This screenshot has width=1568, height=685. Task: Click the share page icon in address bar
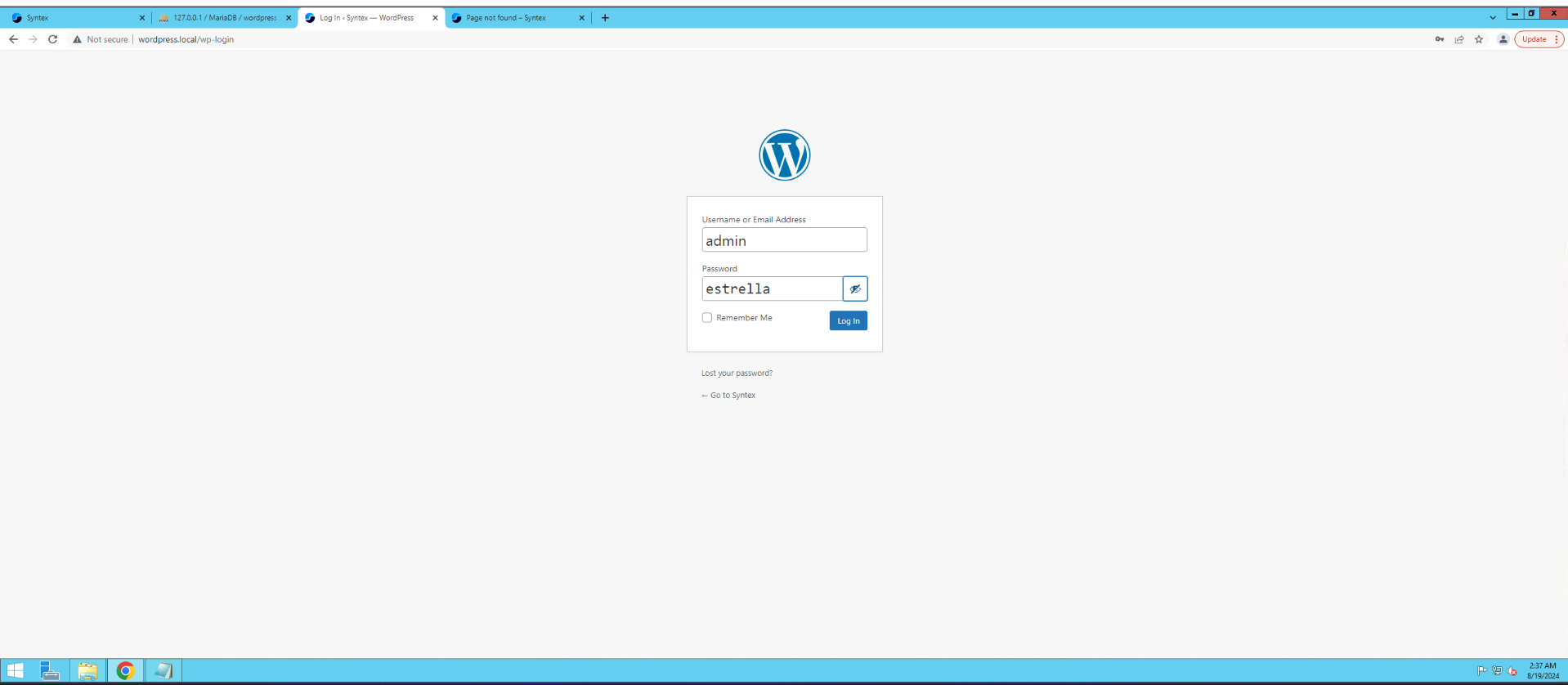1459,39
